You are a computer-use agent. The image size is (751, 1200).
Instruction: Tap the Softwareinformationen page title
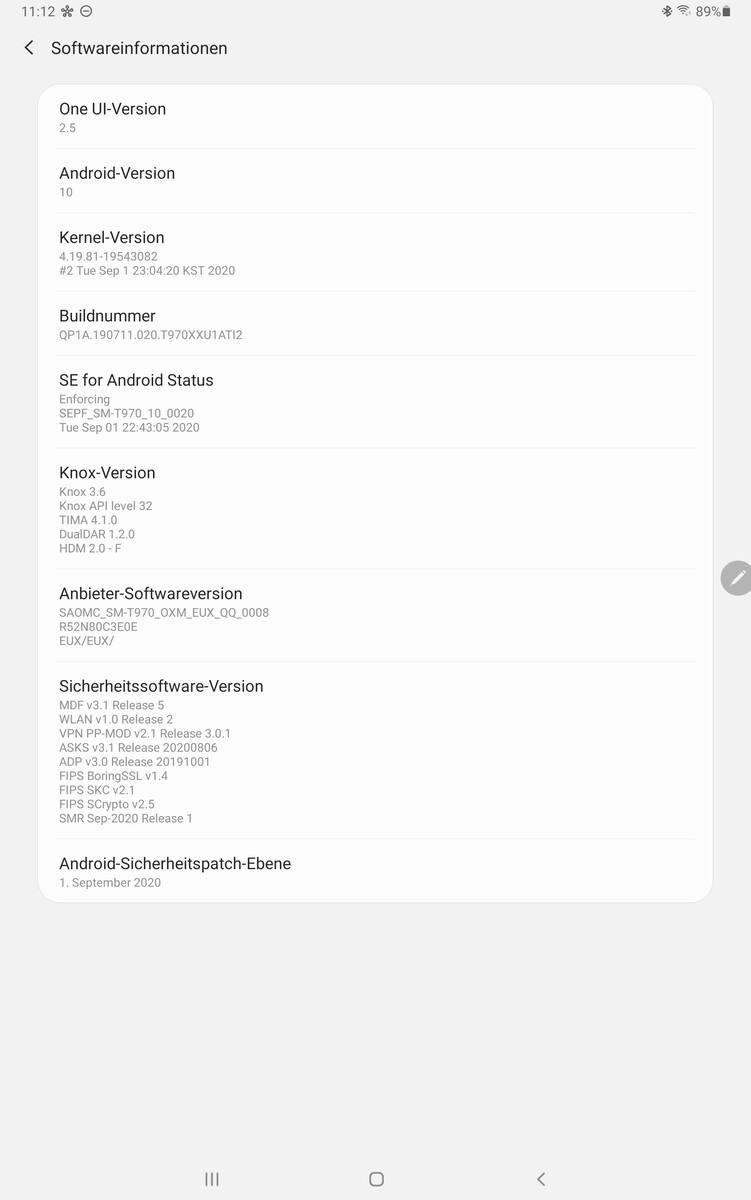139,48
